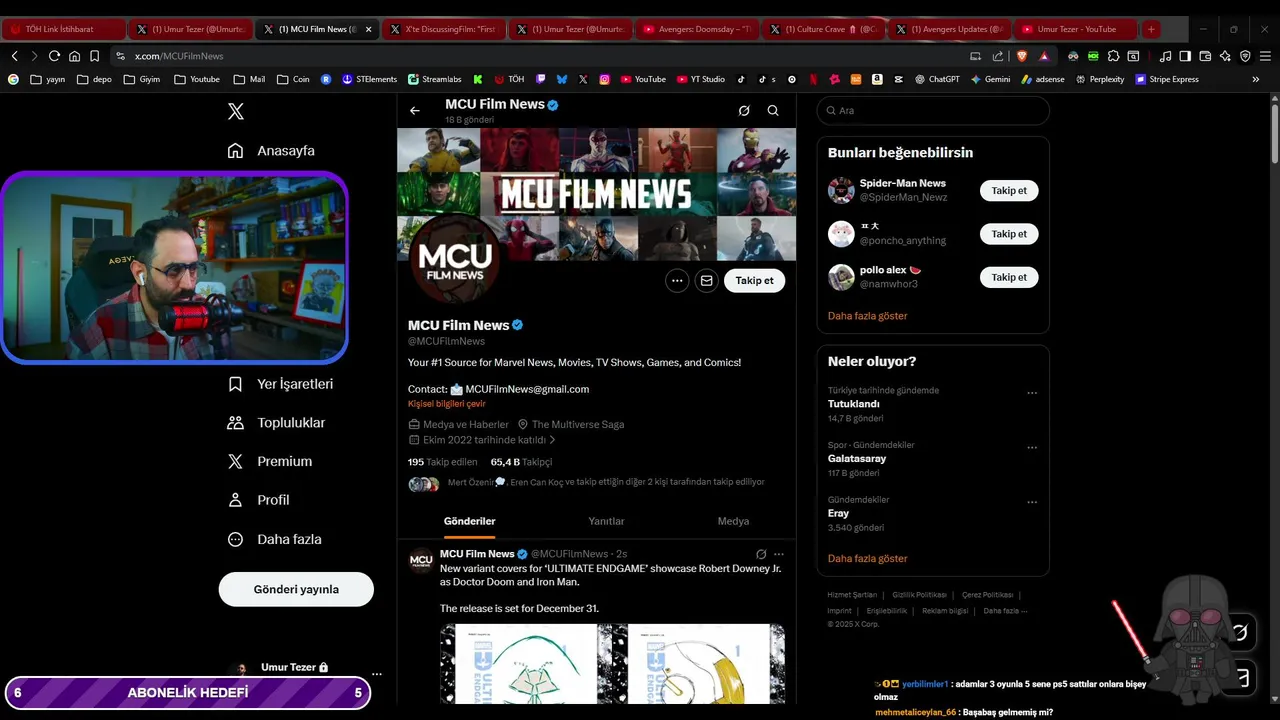1280x720 pixels.
Task: Open a new browser tab with plus
Action: pos(1151,29)
